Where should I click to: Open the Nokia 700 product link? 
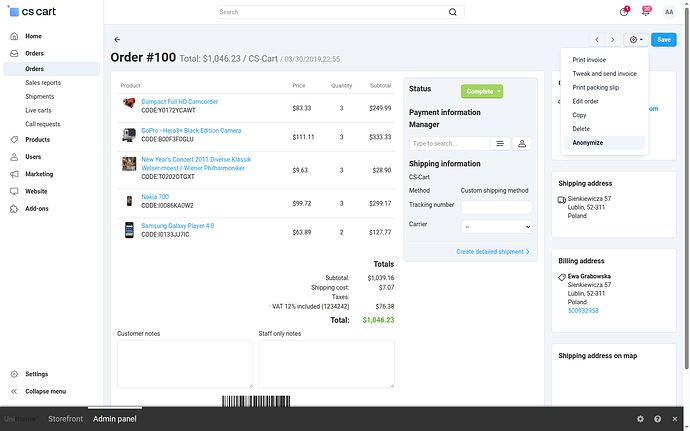(x=155, y=197)
